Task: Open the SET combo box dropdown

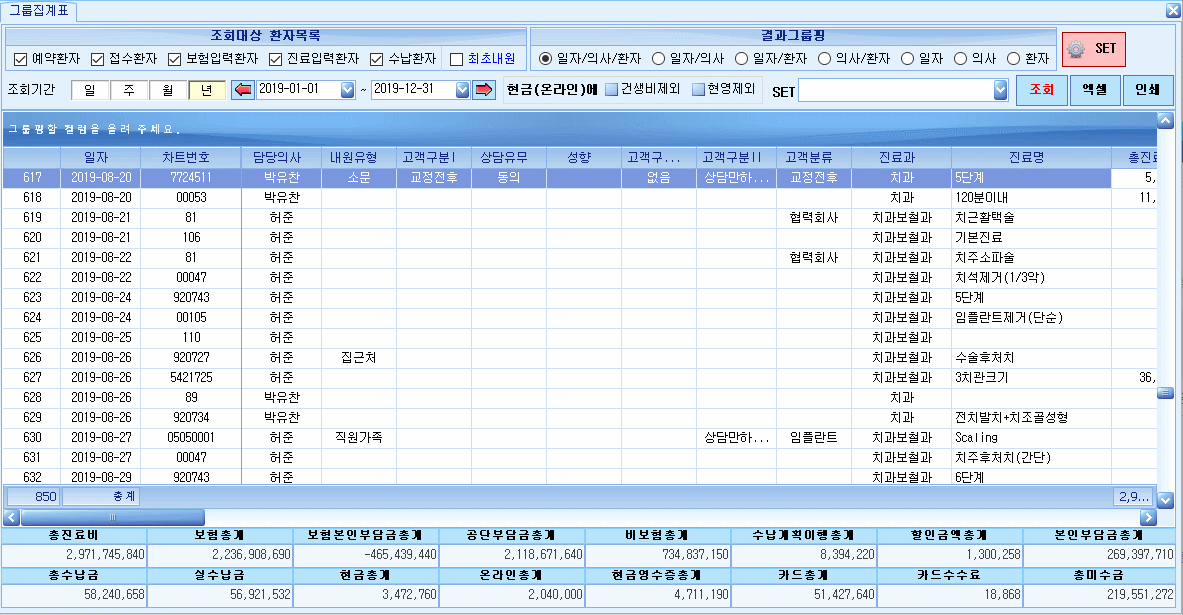Action: pos(1000,90)
